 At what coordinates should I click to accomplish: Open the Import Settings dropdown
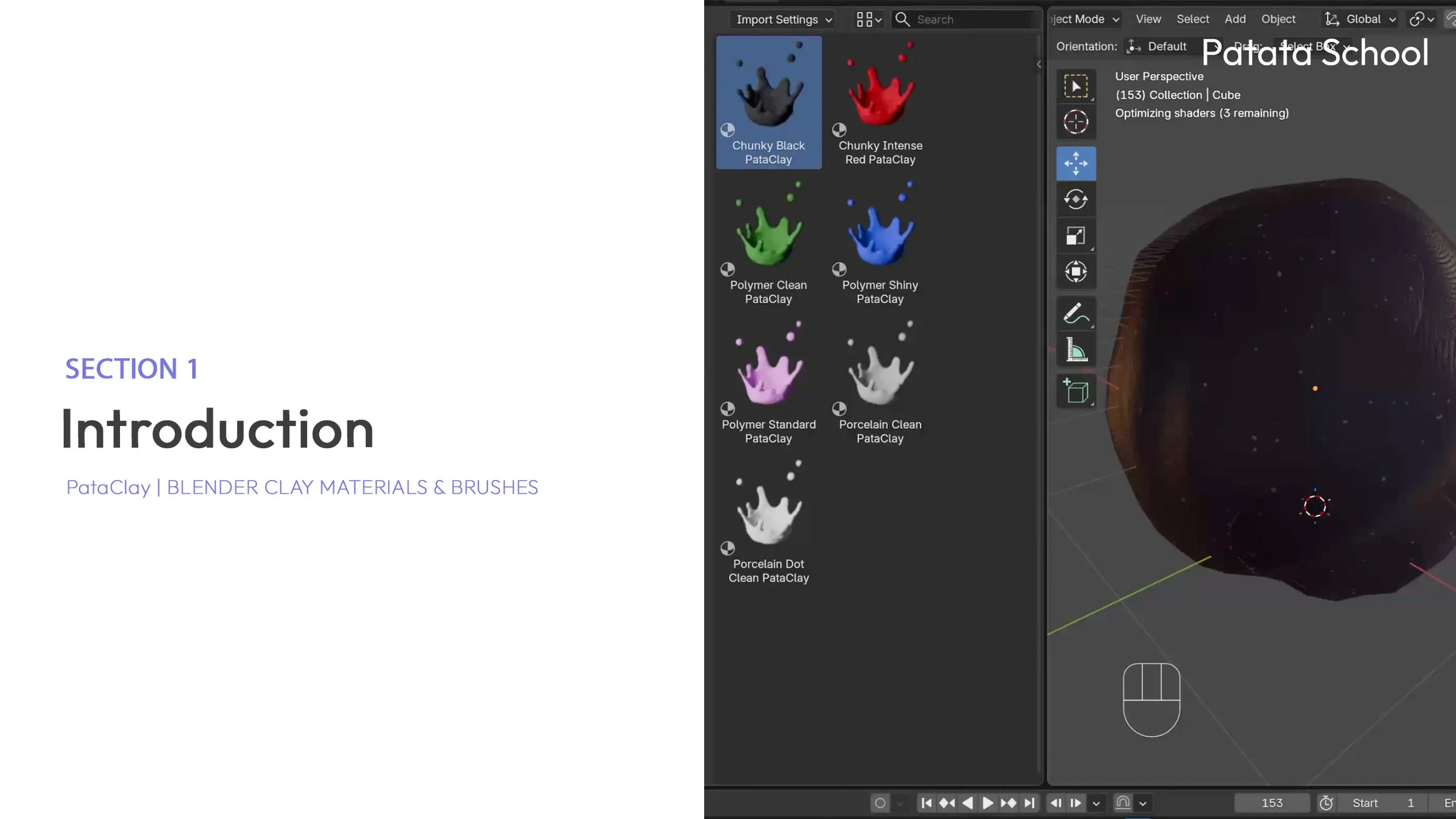(x=783, y=20)
